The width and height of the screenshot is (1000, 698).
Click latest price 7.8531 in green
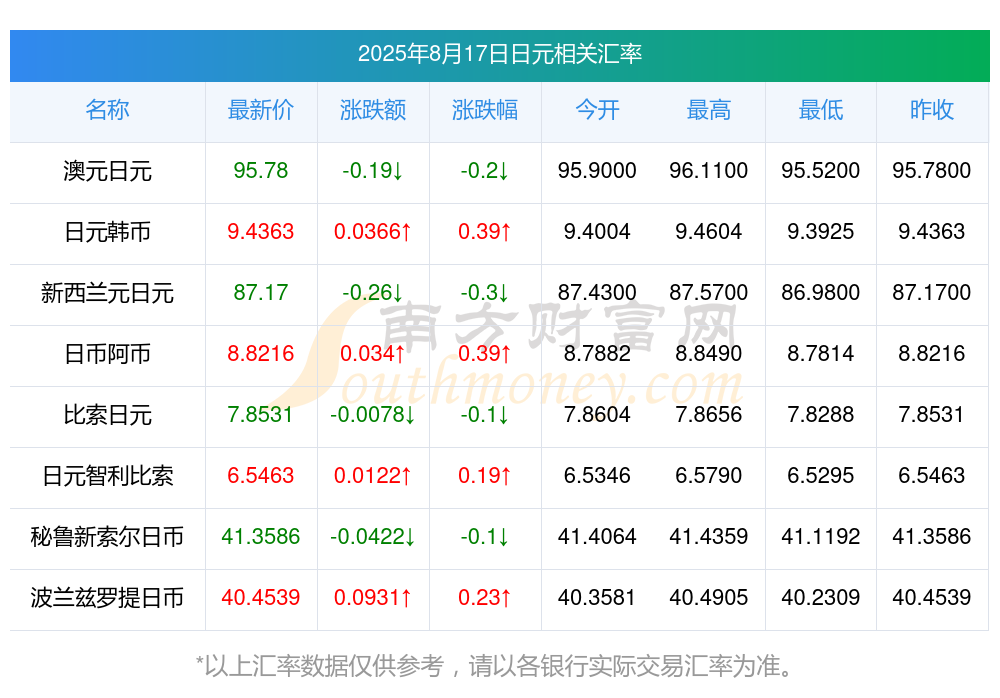tap(260, 415)
